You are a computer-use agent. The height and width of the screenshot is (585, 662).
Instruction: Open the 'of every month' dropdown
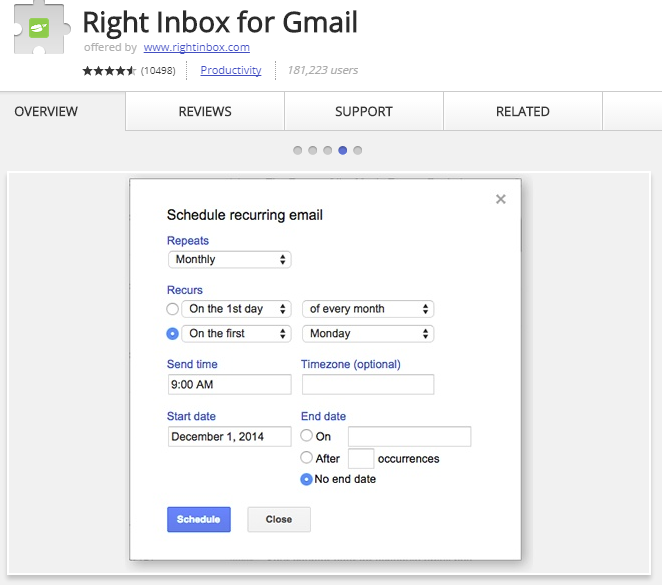point(368,309)
